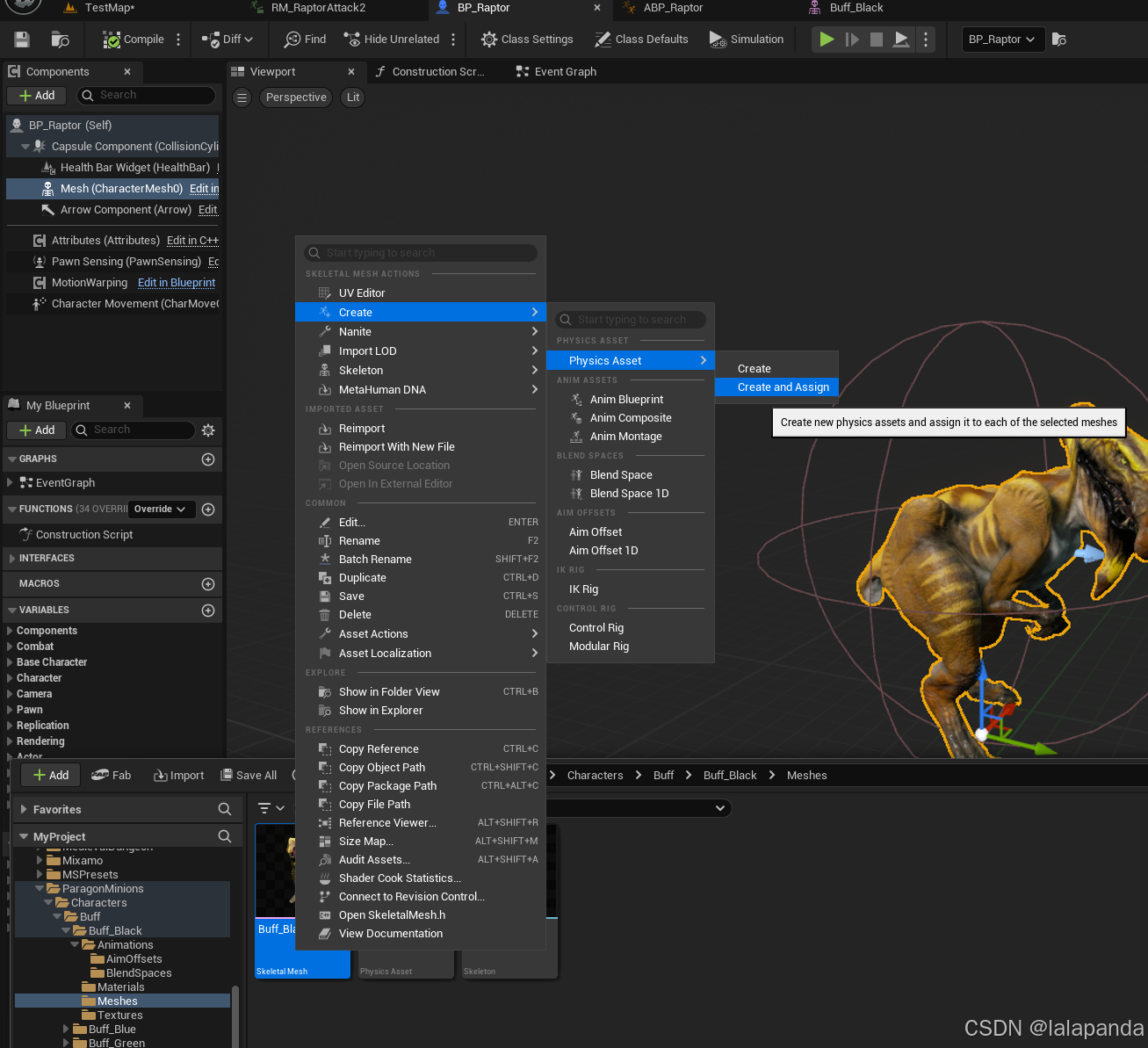Click Create and Assign physics asset
Image resolution: width=1148 pixels, height=1048 pixels.
click(x=777, y=387)
